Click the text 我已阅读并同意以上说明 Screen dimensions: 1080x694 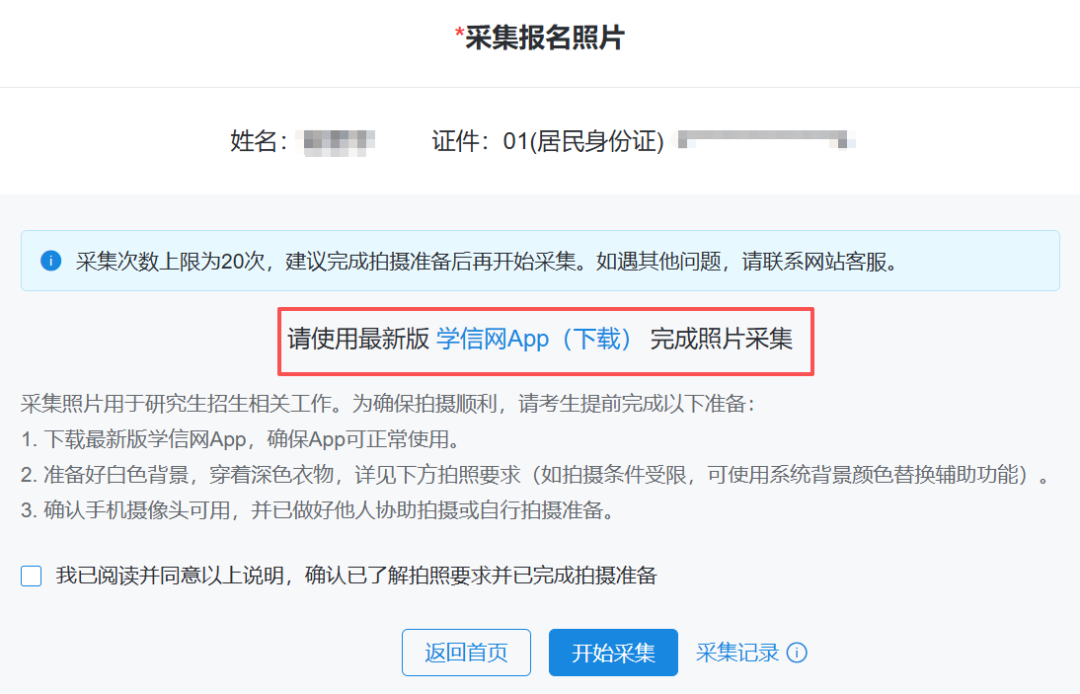(x=356, y=576)
